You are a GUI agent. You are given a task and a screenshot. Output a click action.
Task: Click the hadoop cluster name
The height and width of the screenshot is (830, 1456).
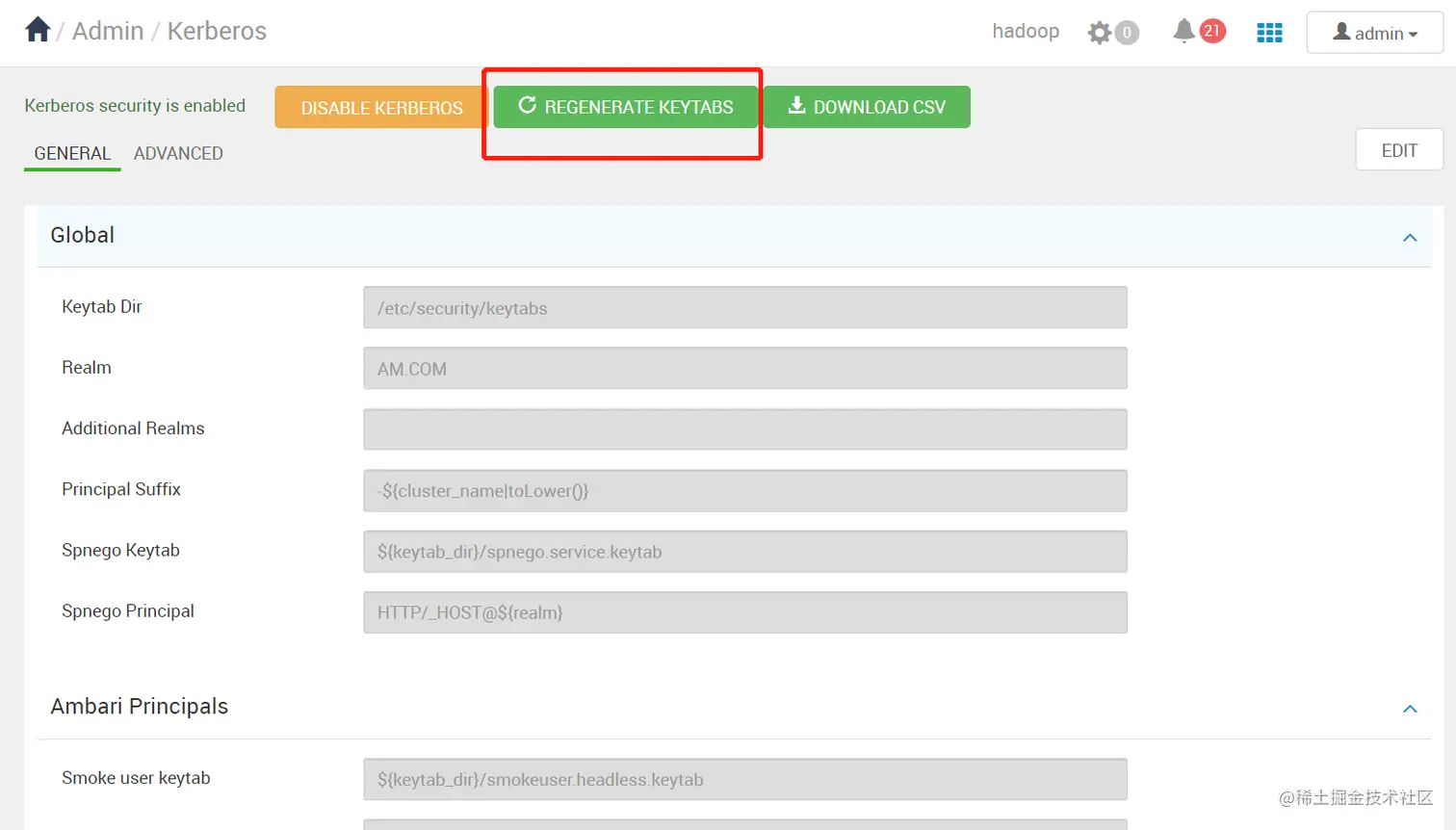1026,31
